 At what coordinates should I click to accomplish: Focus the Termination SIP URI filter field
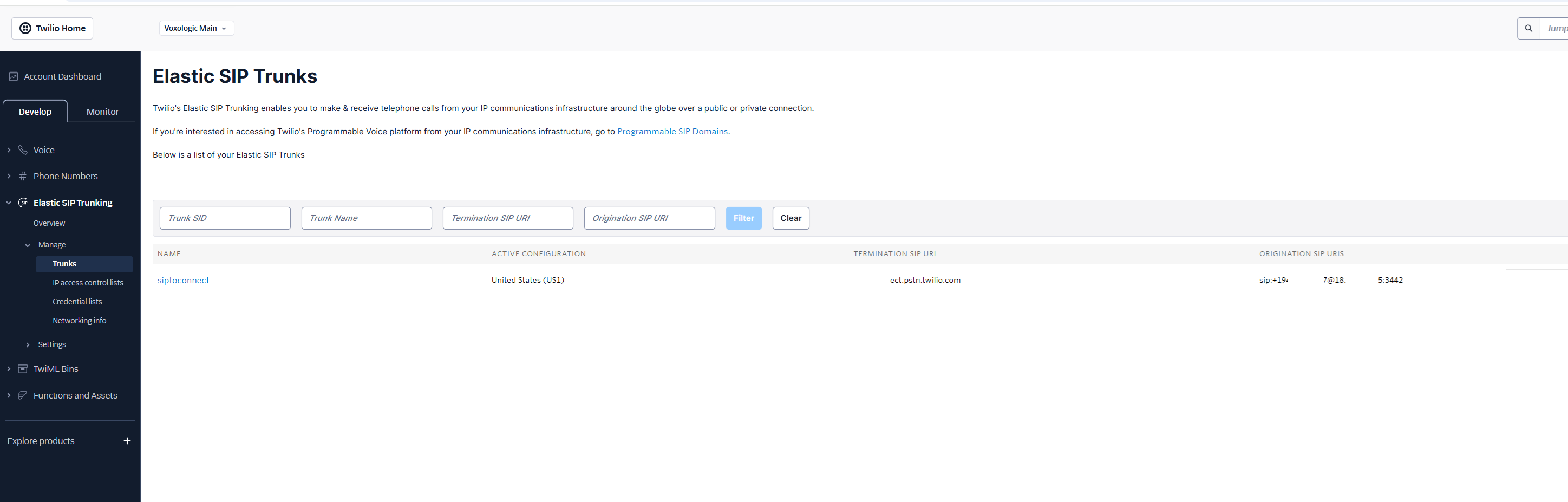click(x=508, y=218)
